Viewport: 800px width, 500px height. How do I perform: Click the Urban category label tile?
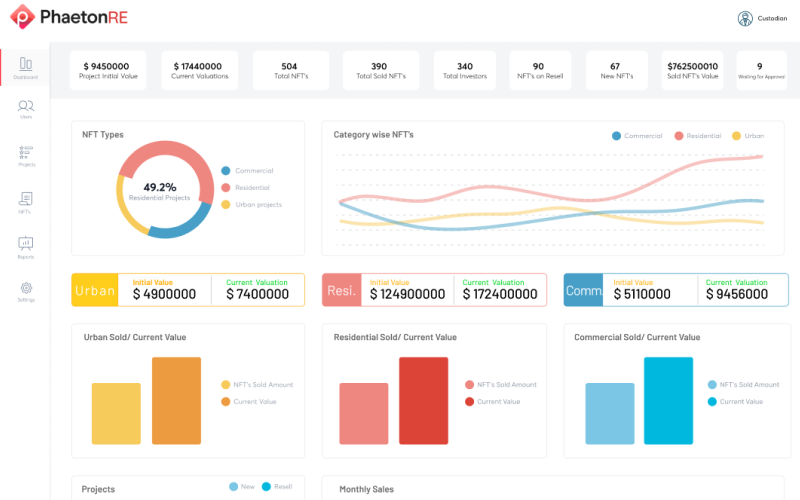coord(95,290)
